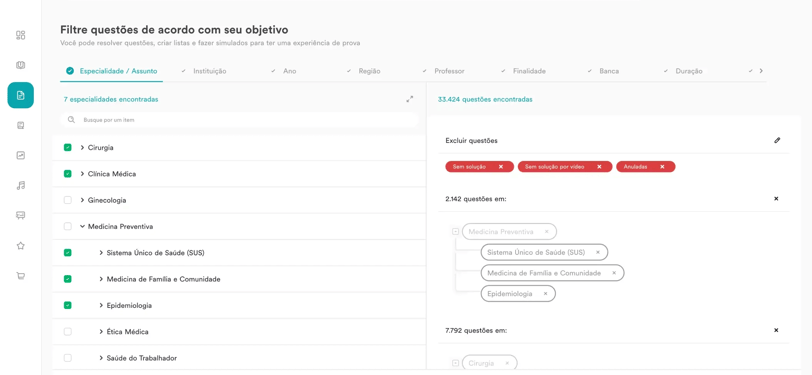
Task: Click the Busque por um item search field
Action: point(239,120)
